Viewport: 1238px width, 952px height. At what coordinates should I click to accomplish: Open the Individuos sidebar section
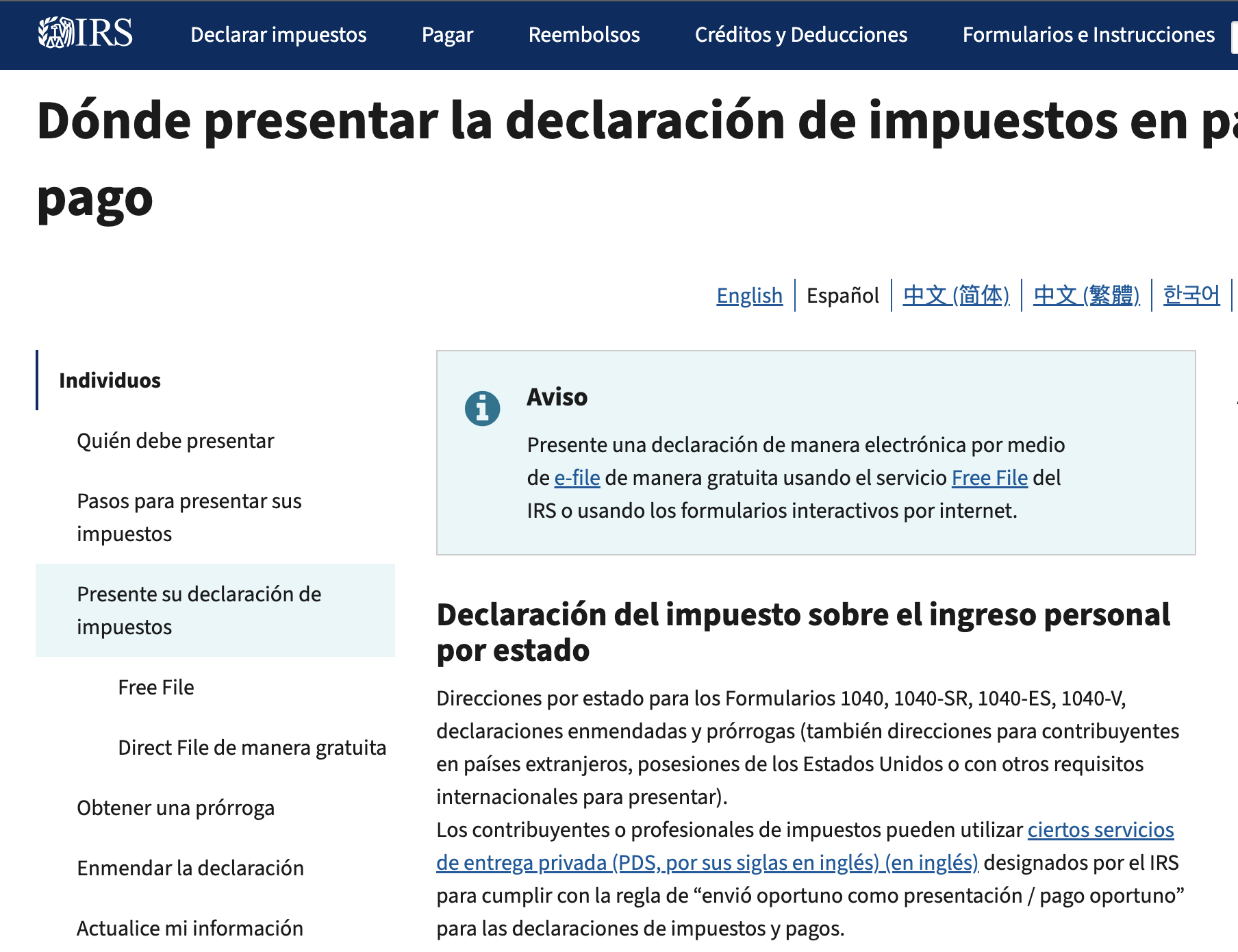(110, 380)
